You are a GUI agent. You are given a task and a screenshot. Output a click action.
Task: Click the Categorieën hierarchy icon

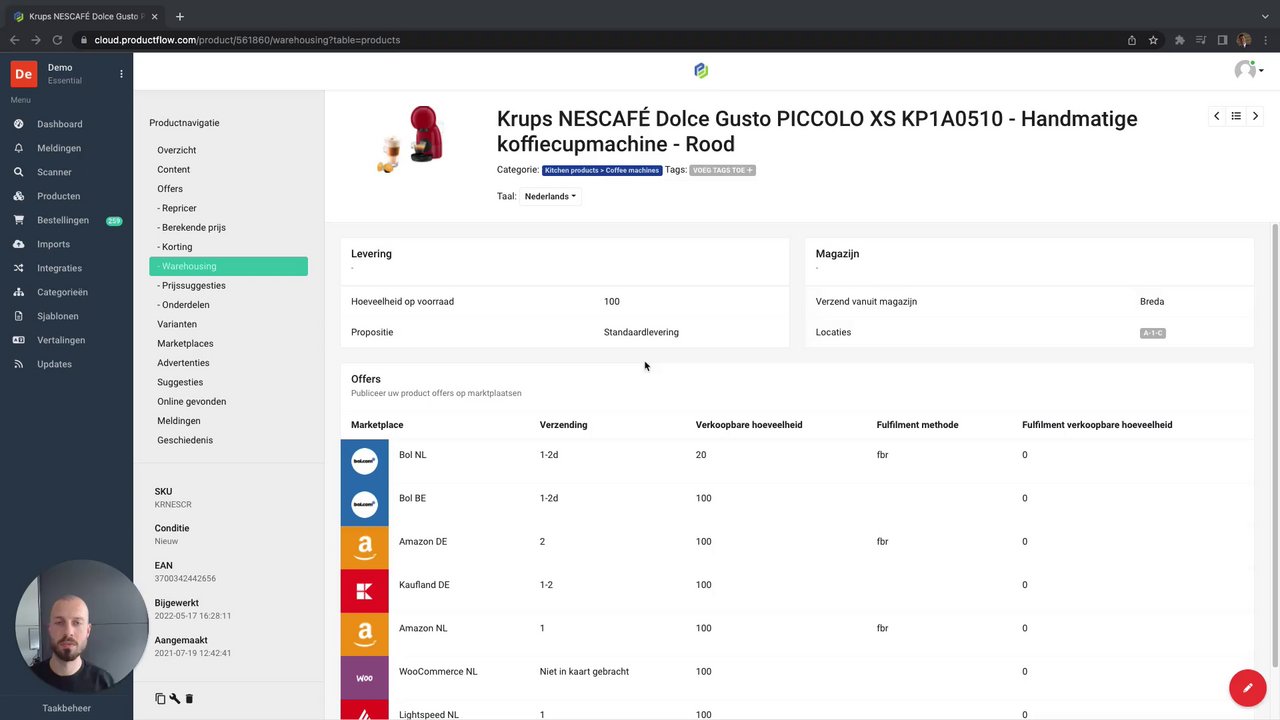coord(18,292)
